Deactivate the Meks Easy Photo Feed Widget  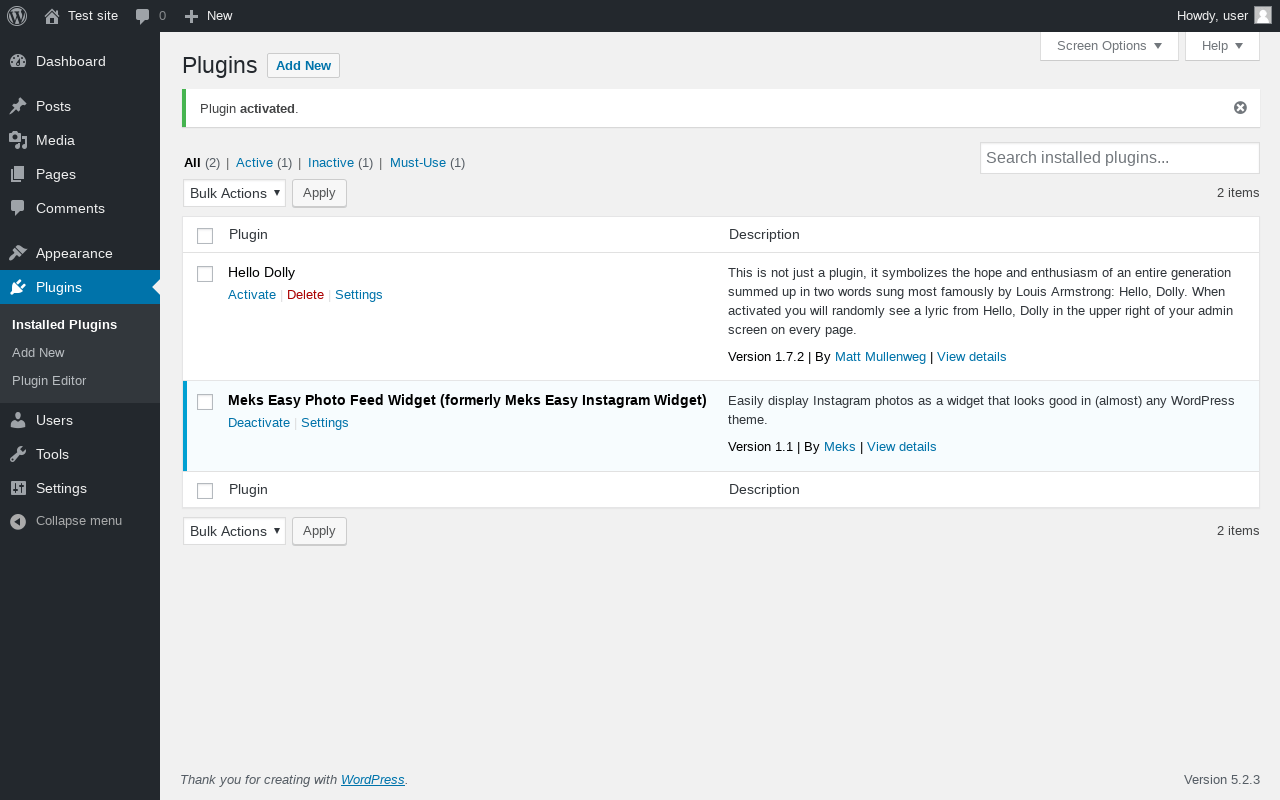point(259,422)
